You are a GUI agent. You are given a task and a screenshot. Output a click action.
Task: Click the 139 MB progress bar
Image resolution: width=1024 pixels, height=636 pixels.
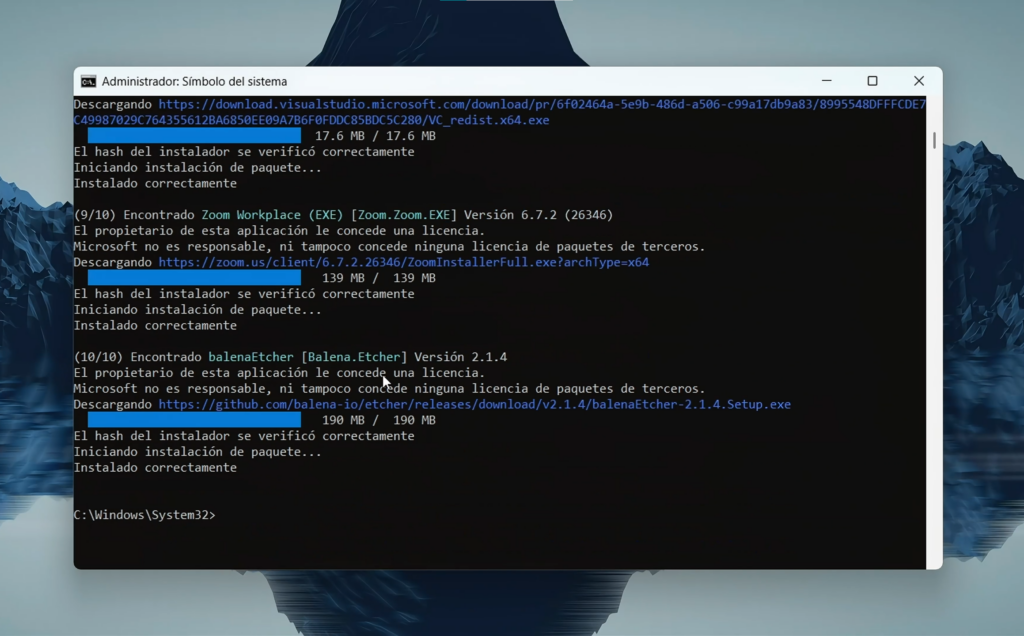point(195,277)
